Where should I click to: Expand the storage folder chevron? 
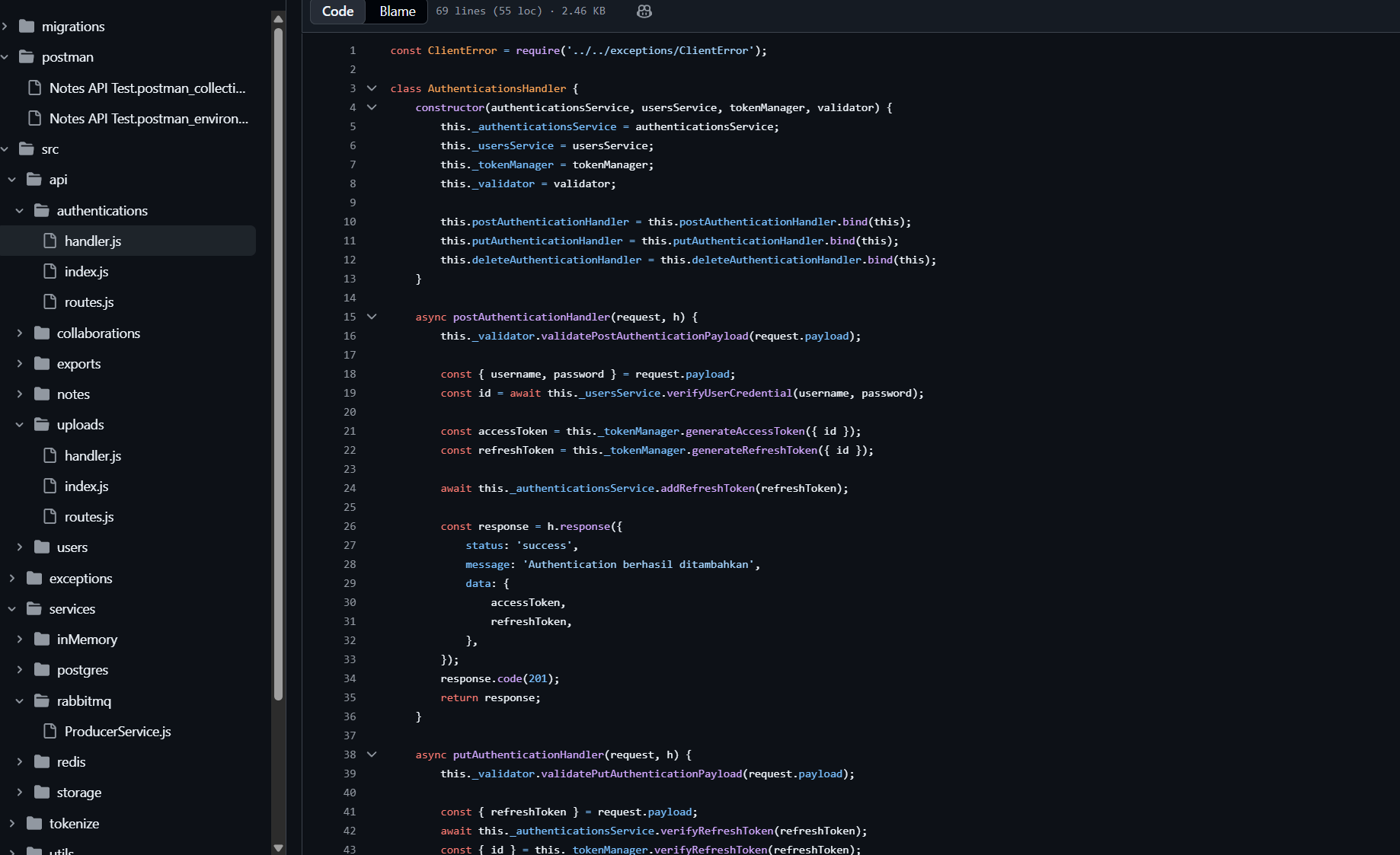tap(20, 793)
